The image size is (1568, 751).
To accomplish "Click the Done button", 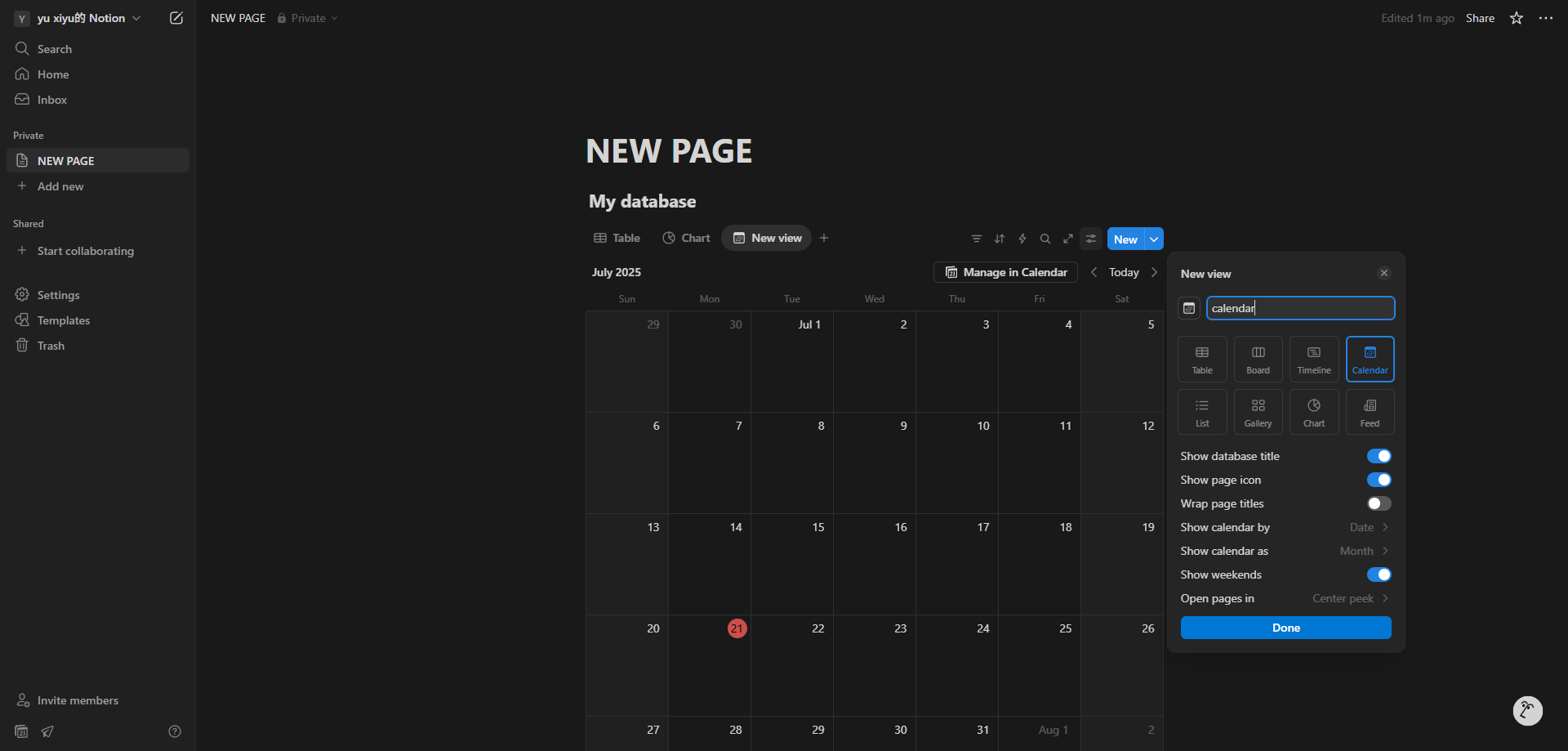I will [1285, 628].
